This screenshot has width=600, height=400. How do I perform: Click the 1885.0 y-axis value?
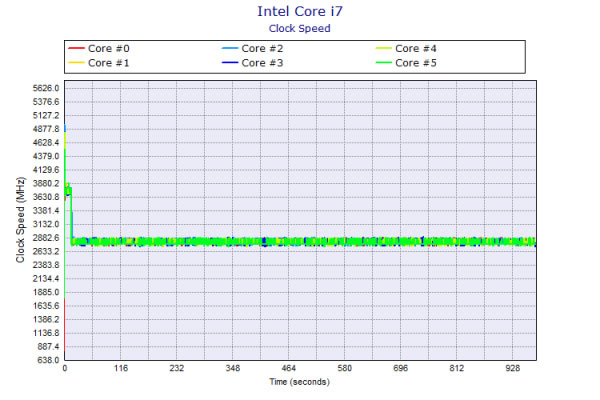[46, 292]
